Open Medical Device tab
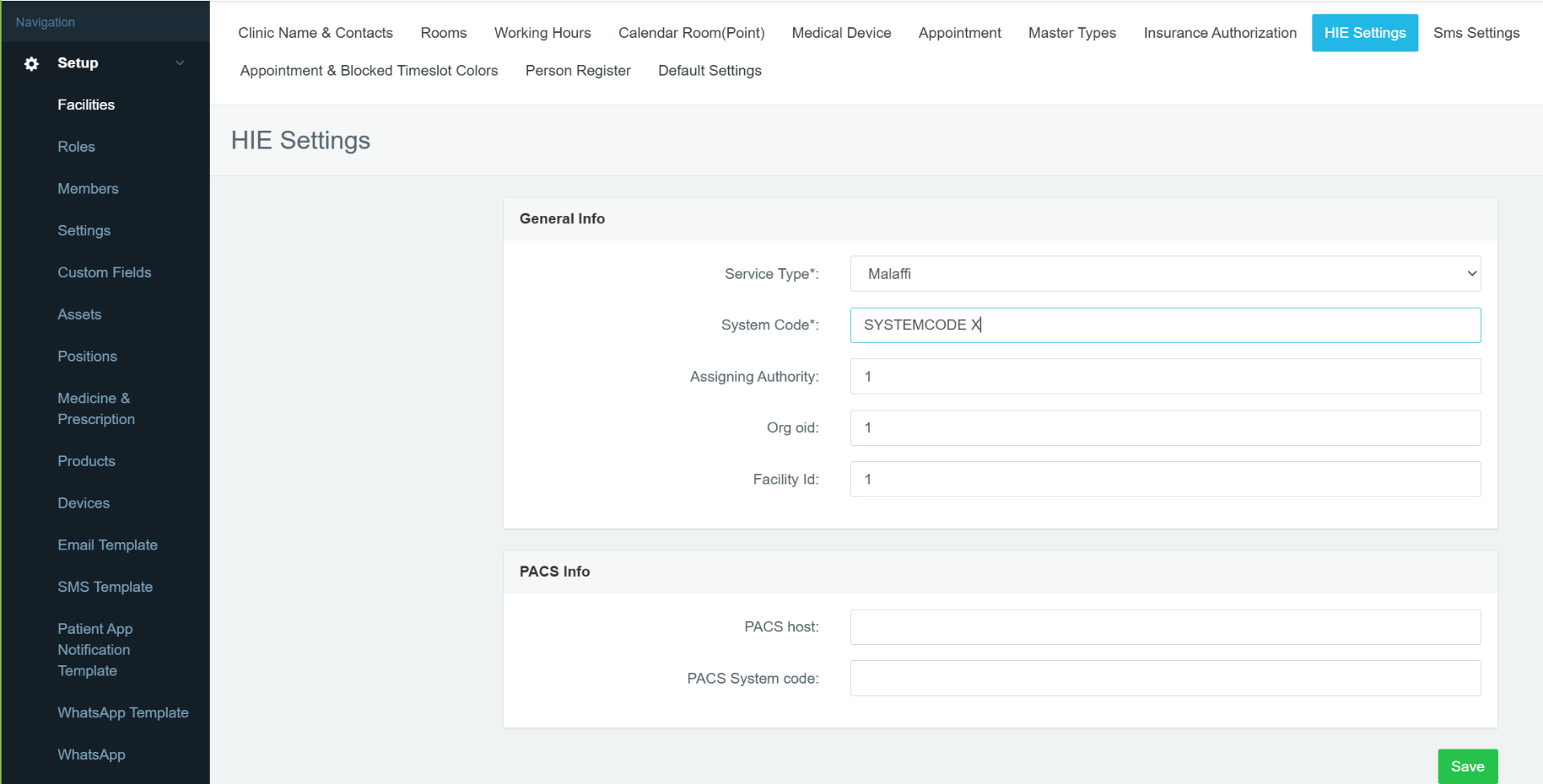This screenshot has height=784, width=1543. pos(841,33)
